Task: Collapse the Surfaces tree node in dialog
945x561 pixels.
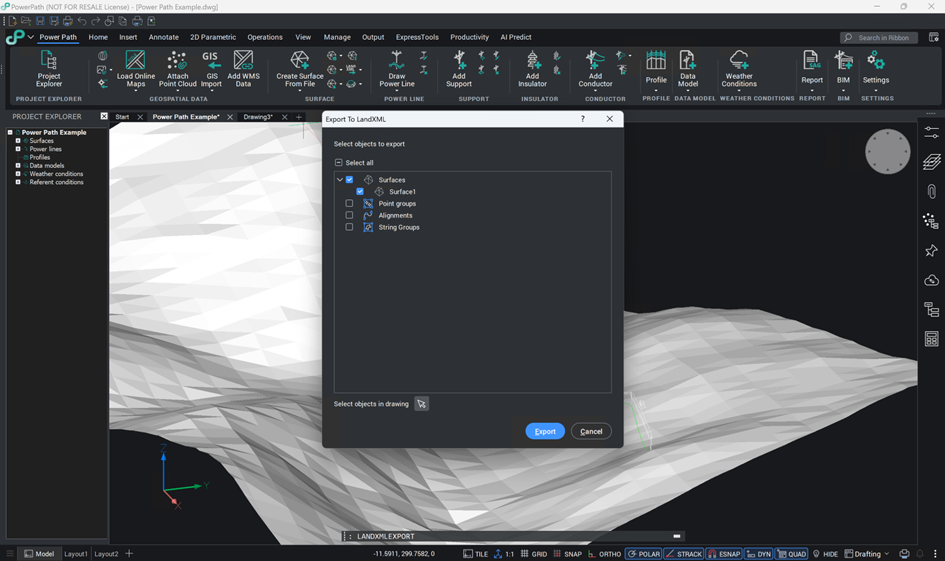Action: 340,180
